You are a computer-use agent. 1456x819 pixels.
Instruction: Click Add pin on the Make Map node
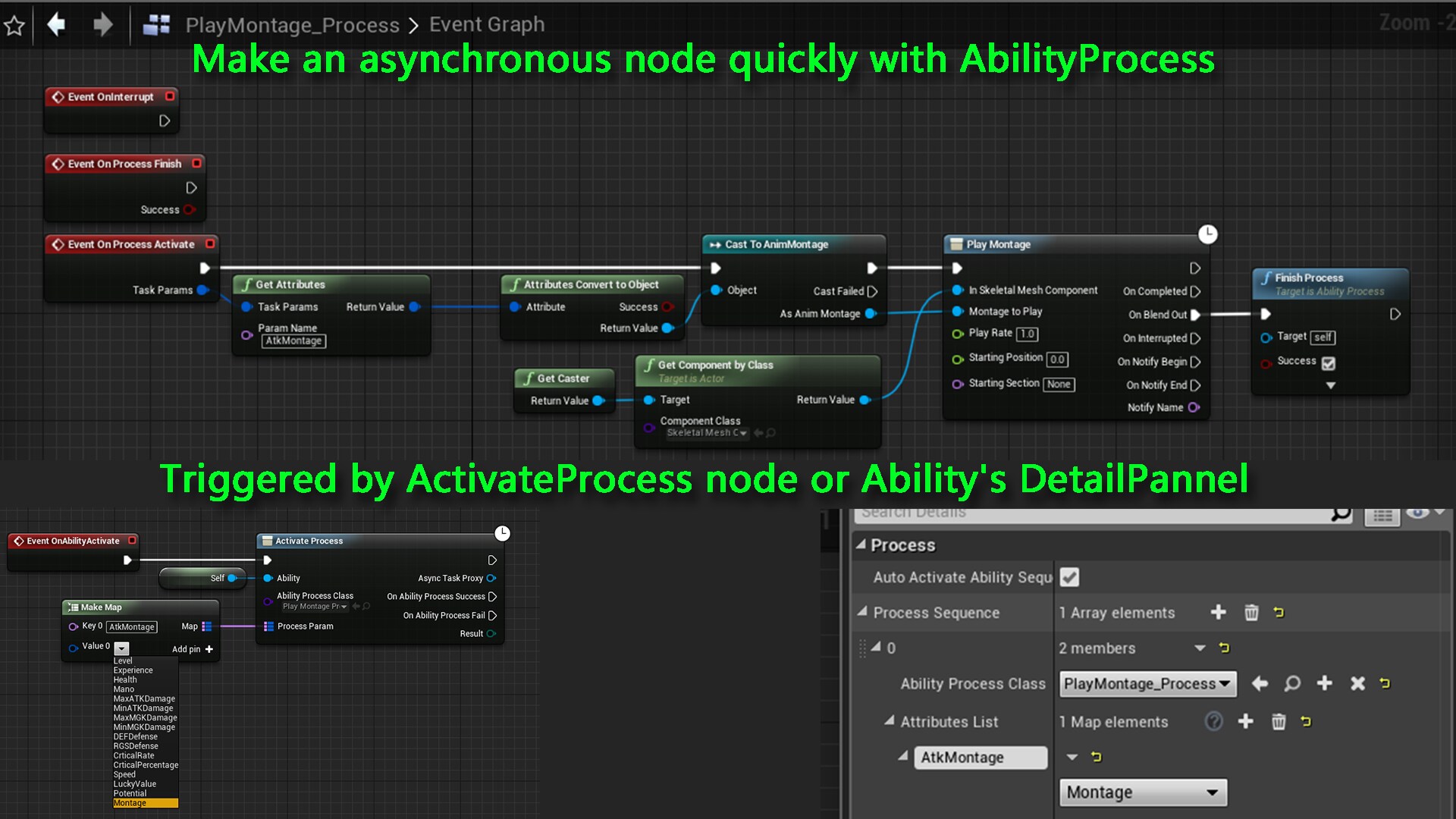[191, 649]
